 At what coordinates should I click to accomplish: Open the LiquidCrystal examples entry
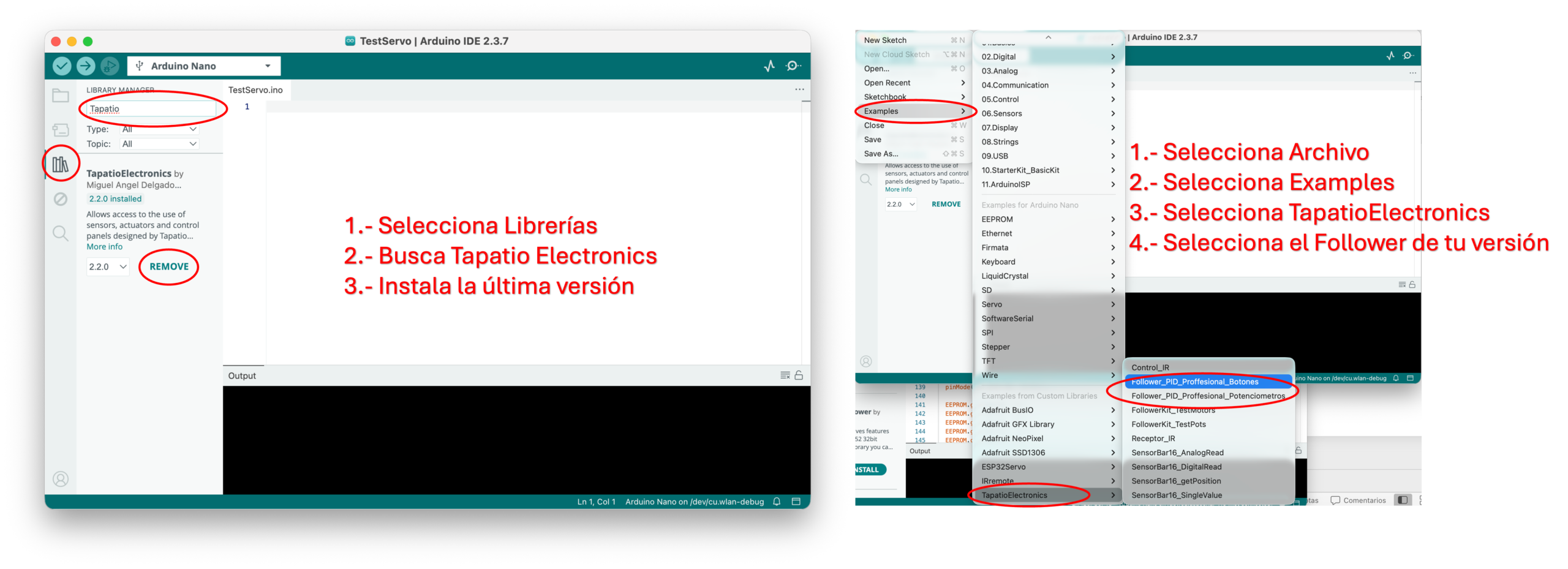1047,276
